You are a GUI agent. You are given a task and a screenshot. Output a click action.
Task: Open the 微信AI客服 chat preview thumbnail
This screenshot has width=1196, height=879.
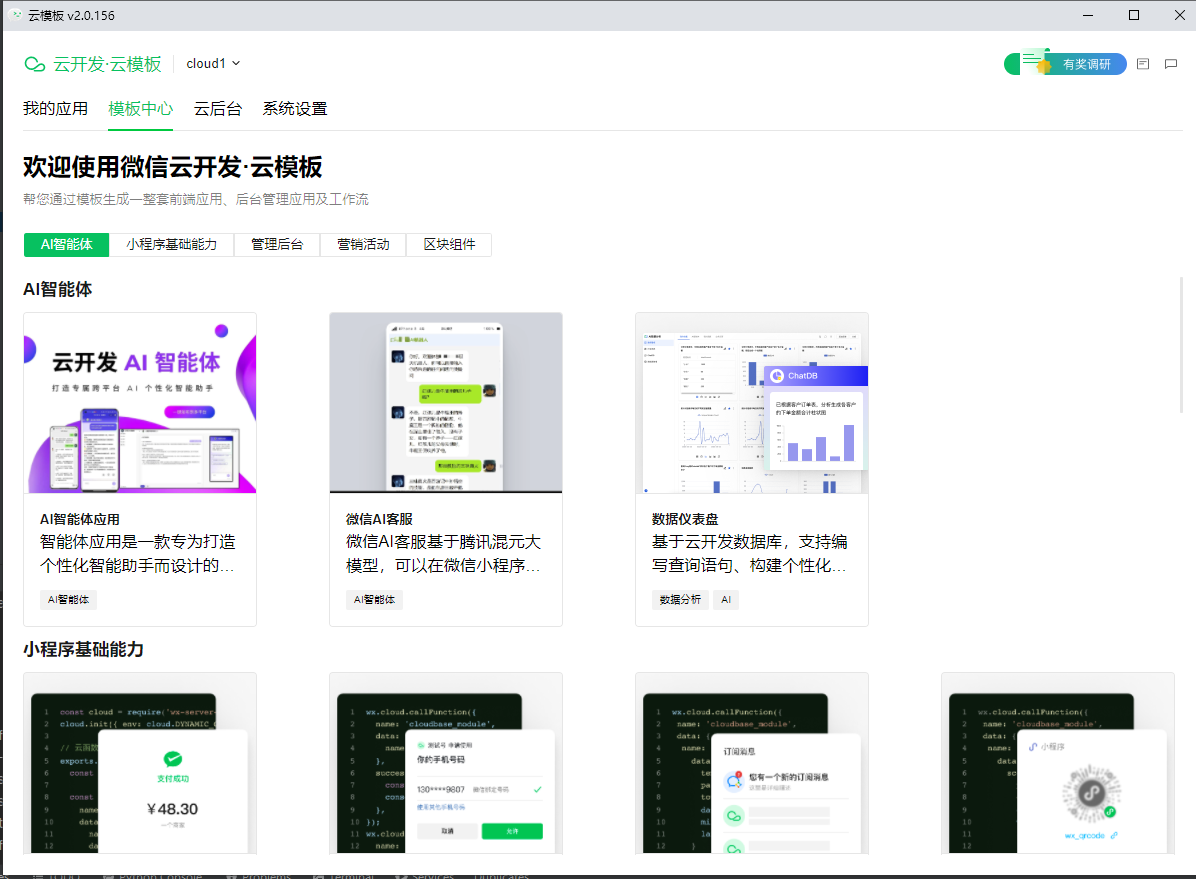coord(446,403)
